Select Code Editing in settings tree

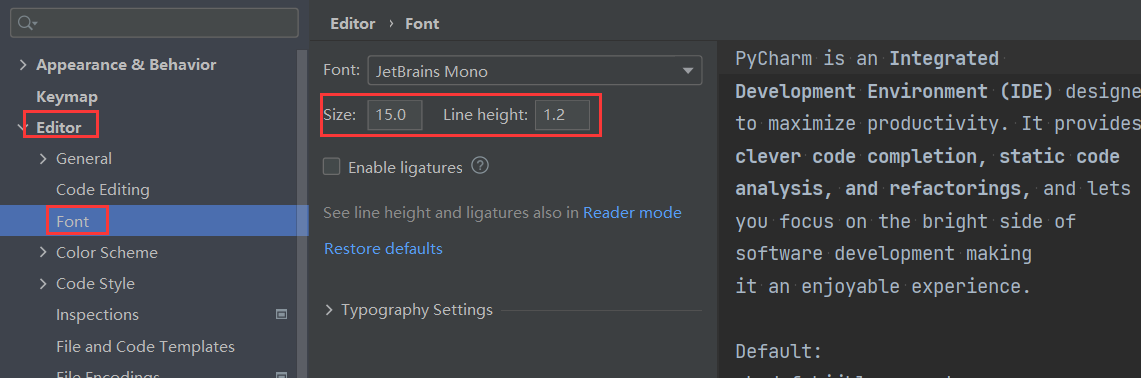tap(103, 190)
